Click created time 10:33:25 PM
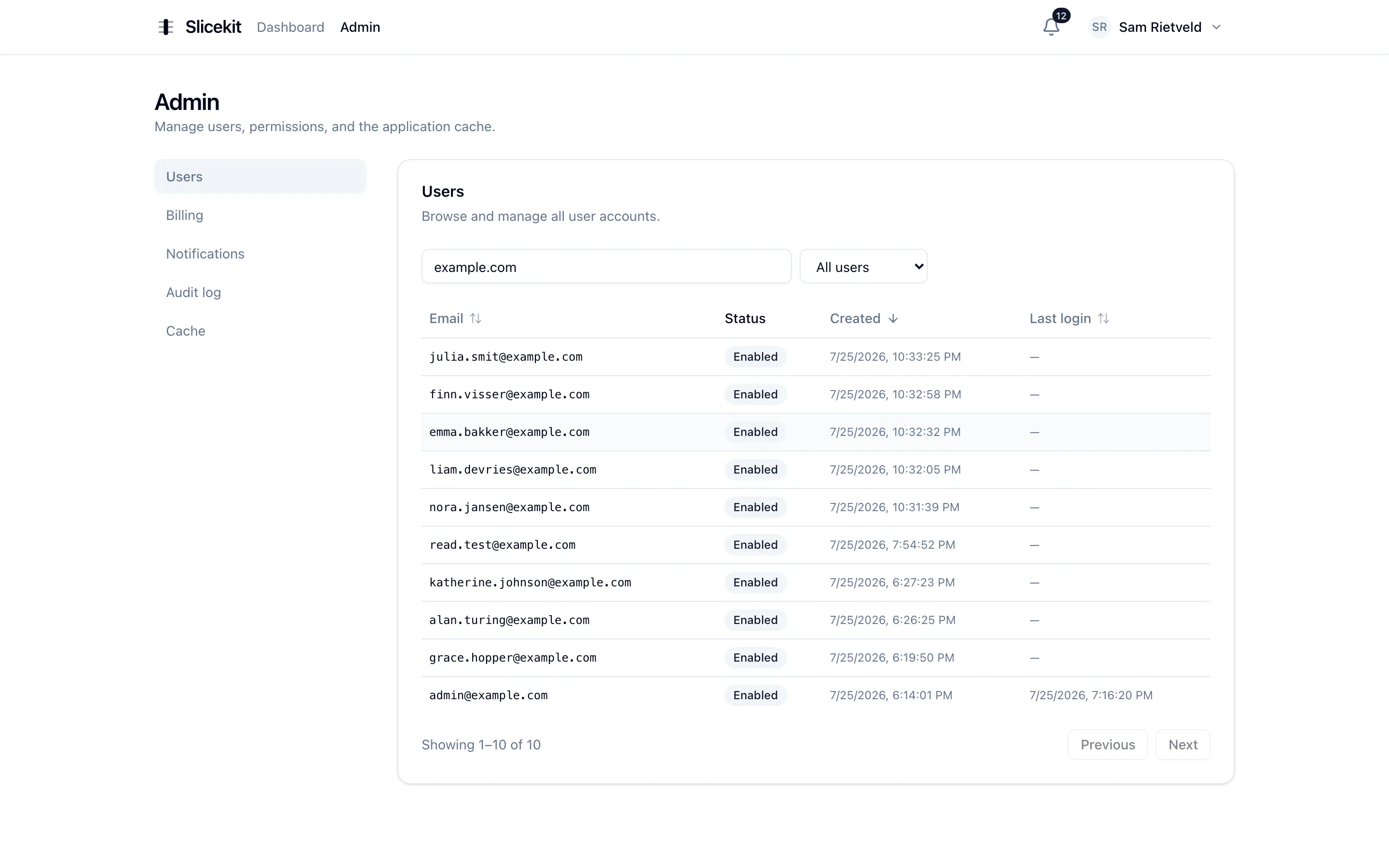Image resolution: width=1389 pixels, height=868 pixels. click(895, 357)
